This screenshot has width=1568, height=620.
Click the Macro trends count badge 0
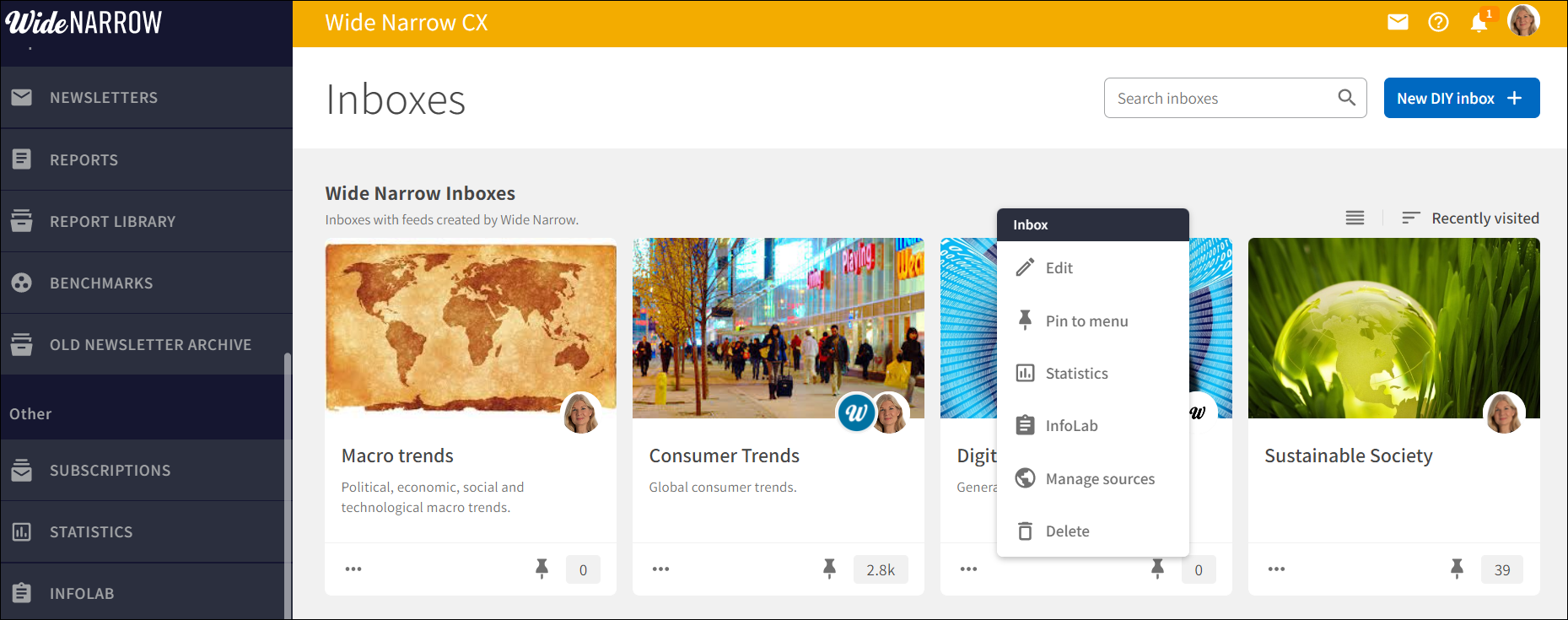click(x=583, y=570)
